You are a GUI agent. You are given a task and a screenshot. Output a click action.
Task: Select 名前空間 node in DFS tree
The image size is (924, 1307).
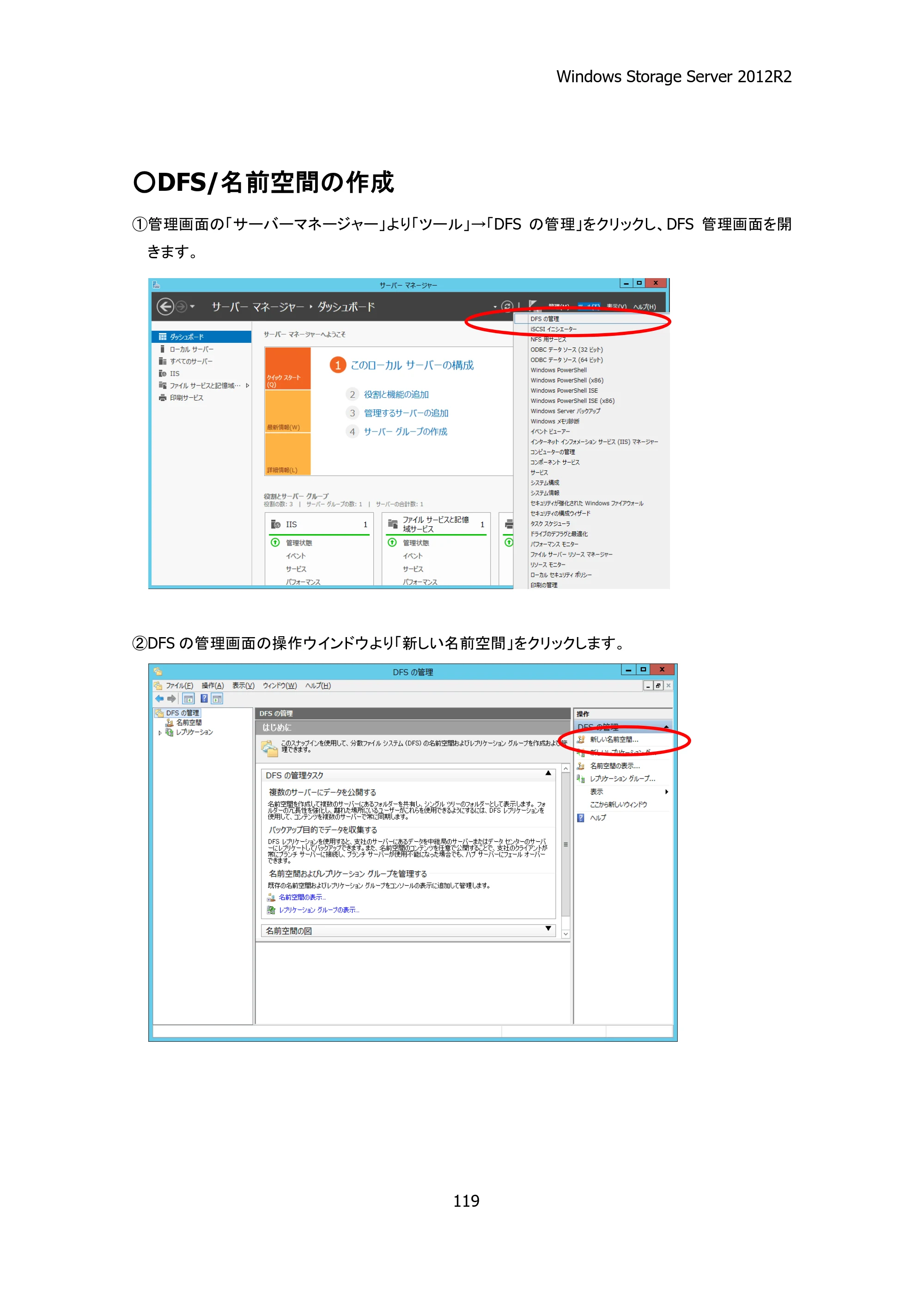[x=188, y=723]
